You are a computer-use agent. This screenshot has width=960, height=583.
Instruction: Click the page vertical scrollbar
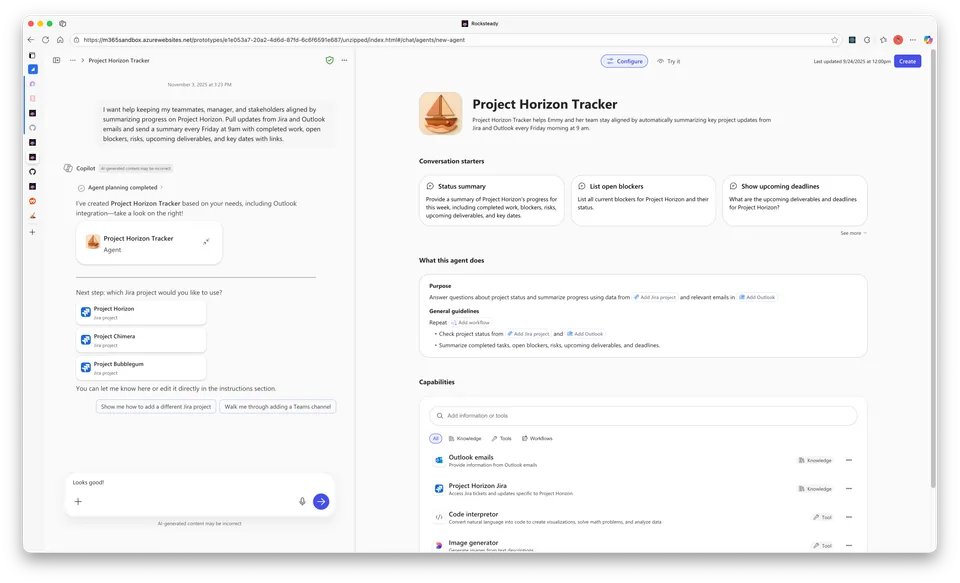933,269
